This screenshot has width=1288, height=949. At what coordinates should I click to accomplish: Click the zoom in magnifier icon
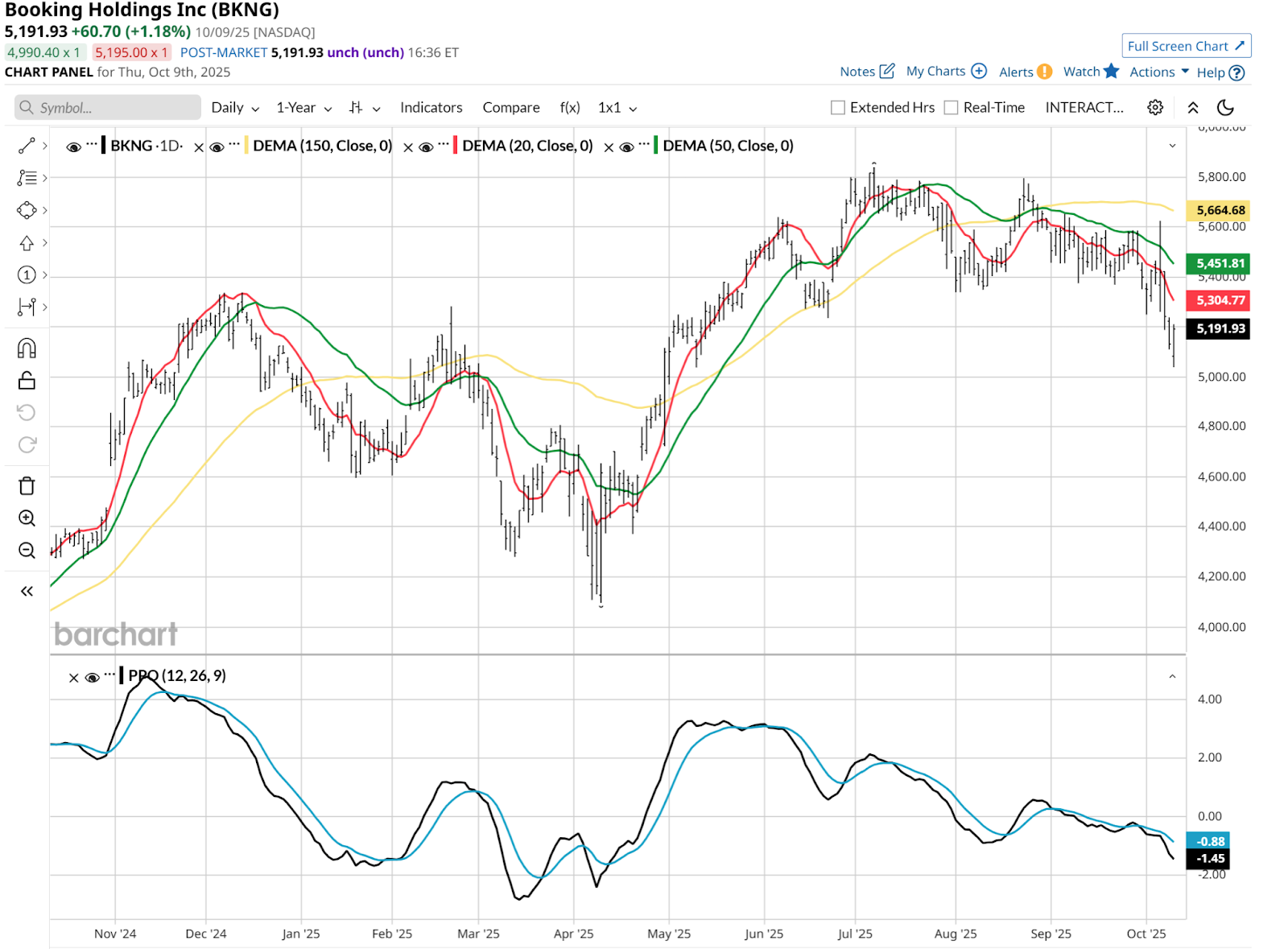[27, 518]
